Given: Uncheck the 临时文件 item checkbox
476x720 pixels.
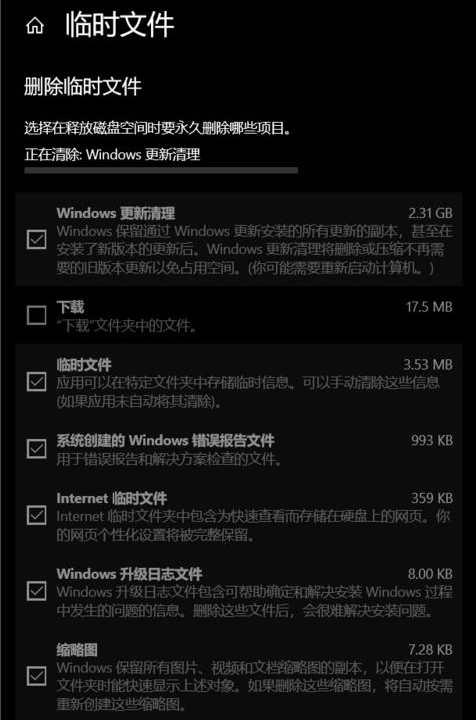Looking at the screenshot, I should coord(37,382).
